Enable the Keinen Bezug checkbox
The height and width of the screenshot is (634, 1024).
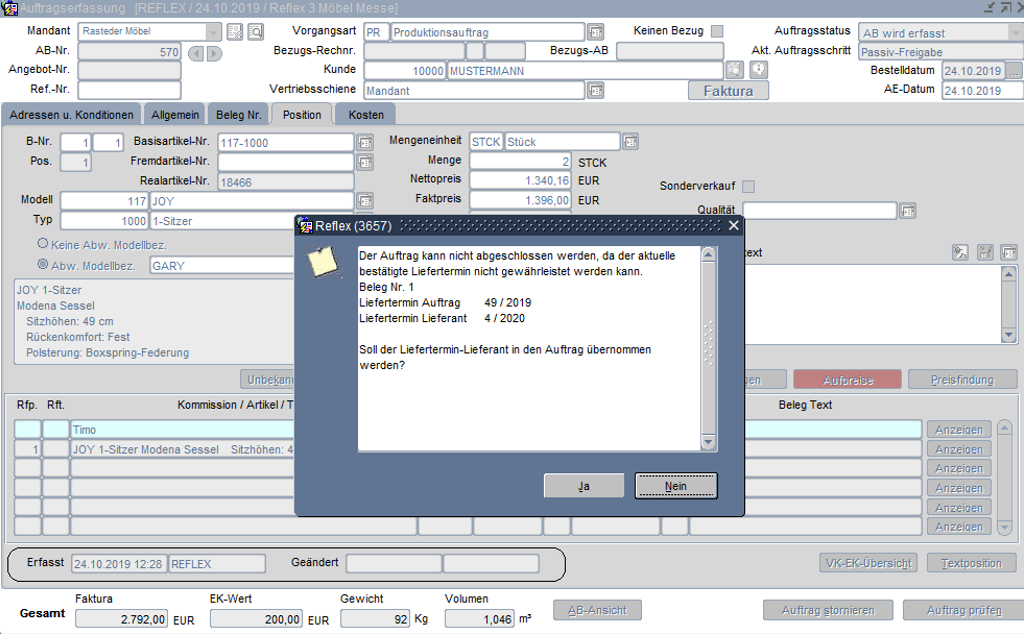(x=716, y=31)
